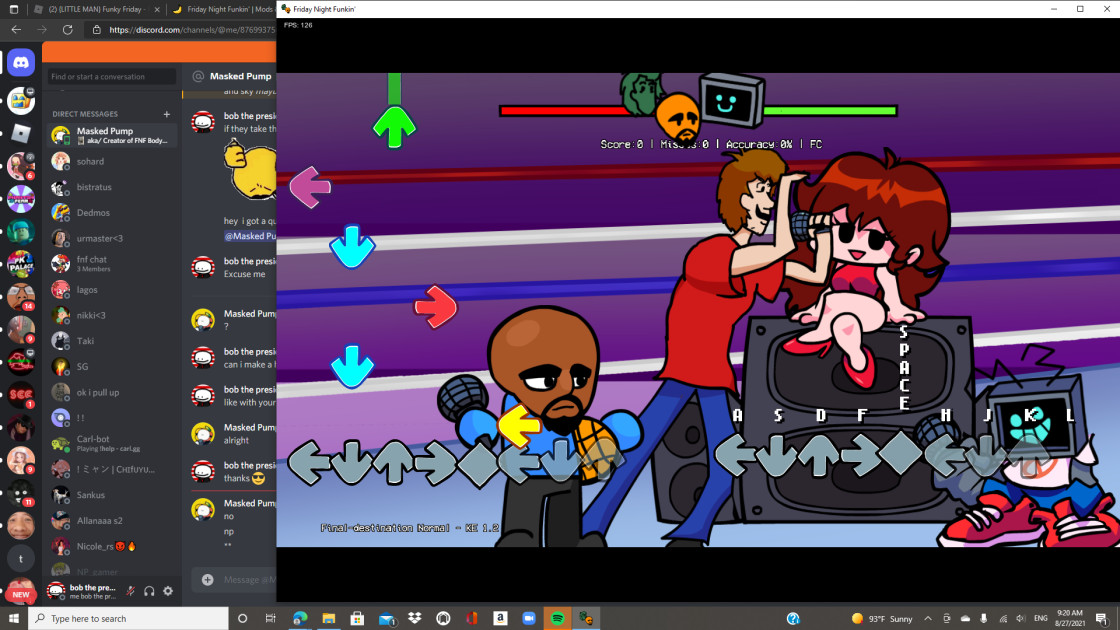
Task: Open Discord user settings gear
Action: tap(168, 591)
